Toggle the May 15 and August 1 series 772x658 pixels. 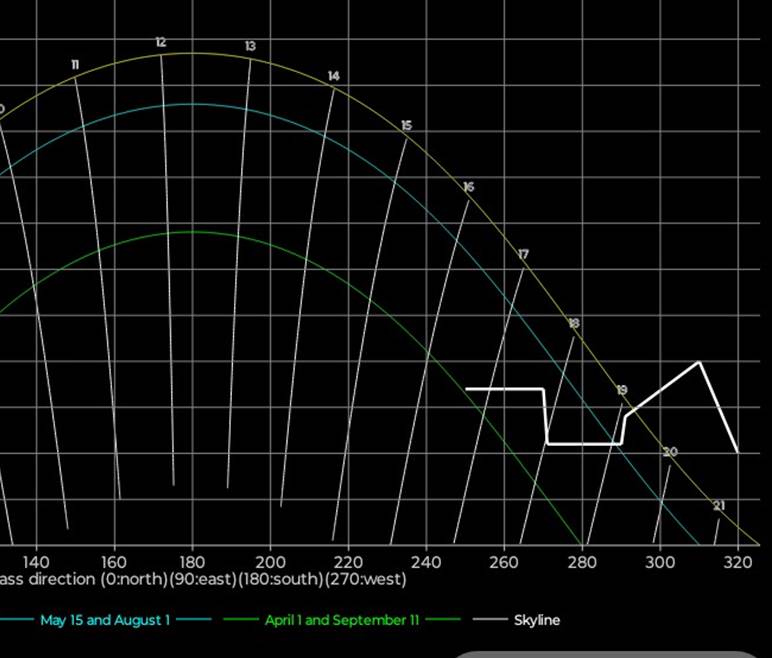[105, 620]
